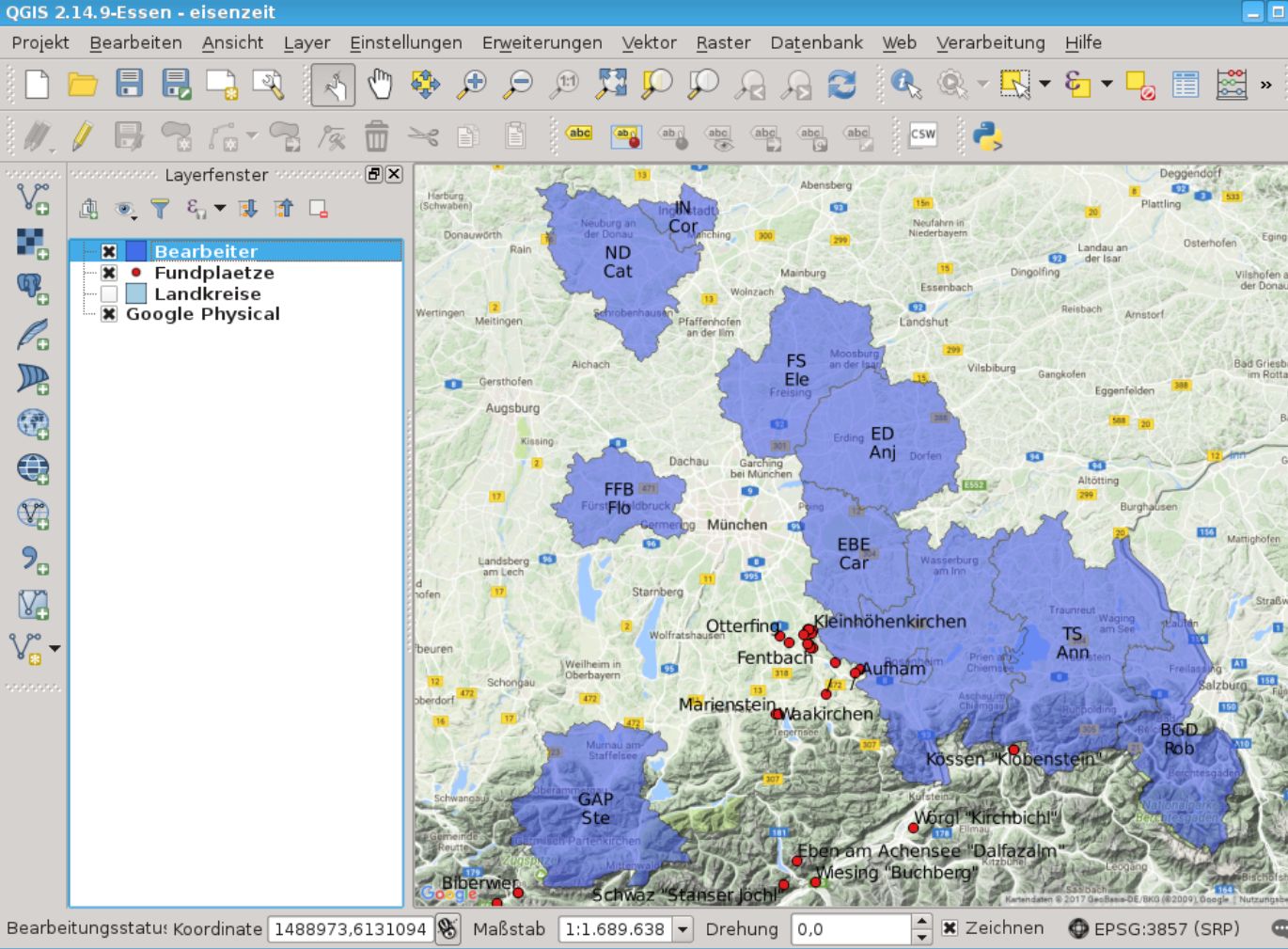This screenshot has width=1288, height=949.
Task: Save the project with the floppy disk icon
Action: [x=129, y=85]
